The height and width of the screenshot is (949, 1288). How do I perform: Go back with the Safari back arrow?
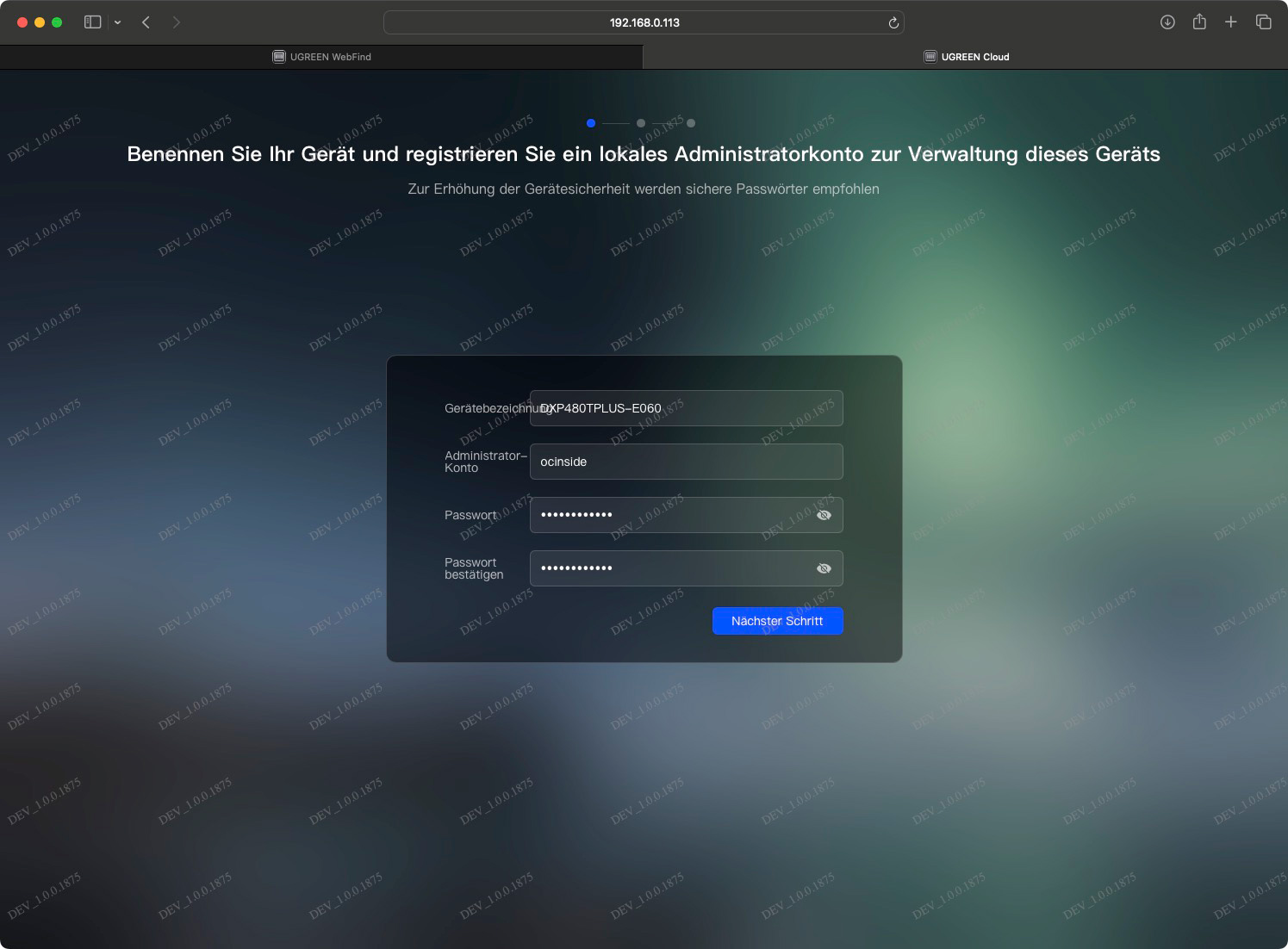146,22
